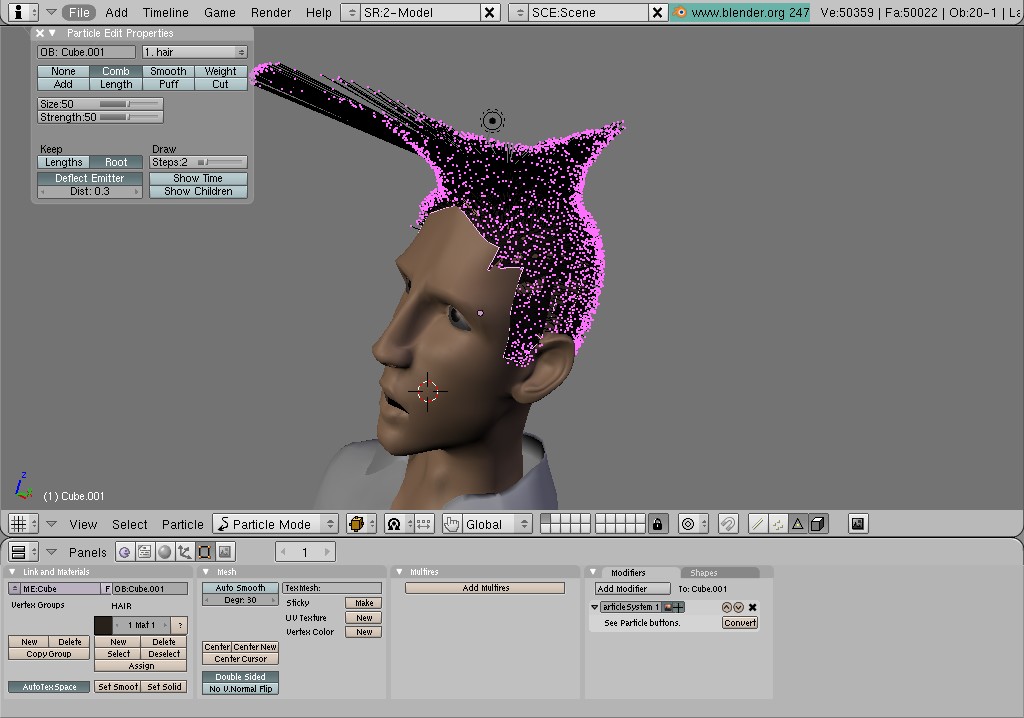Open the Select menu in 3D header
Image resolution: width=1024 pixels, height=718 pixels.
pos(129,524)
